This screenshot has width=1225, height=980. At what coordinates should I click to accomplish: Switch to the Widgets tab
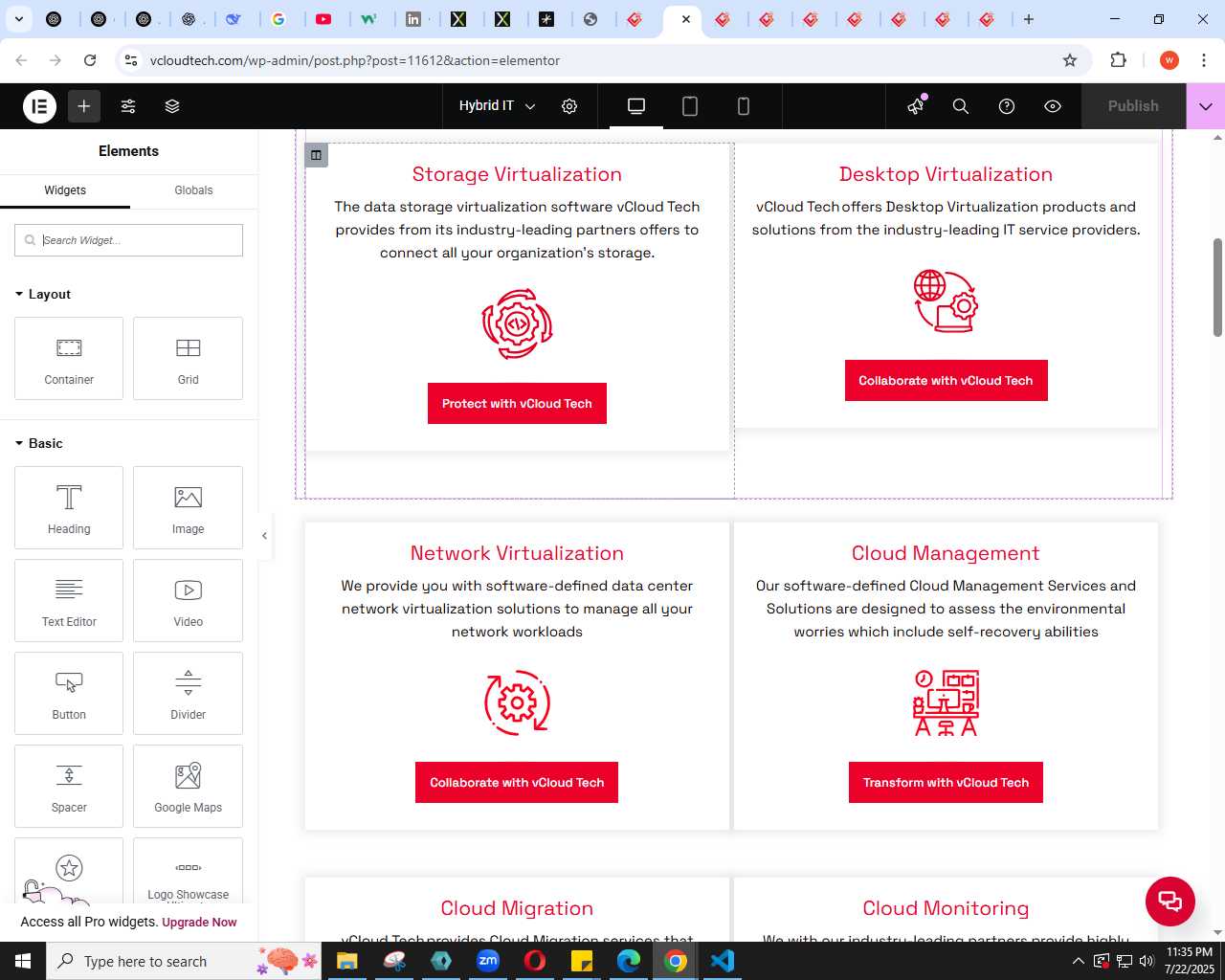(65, 190)
